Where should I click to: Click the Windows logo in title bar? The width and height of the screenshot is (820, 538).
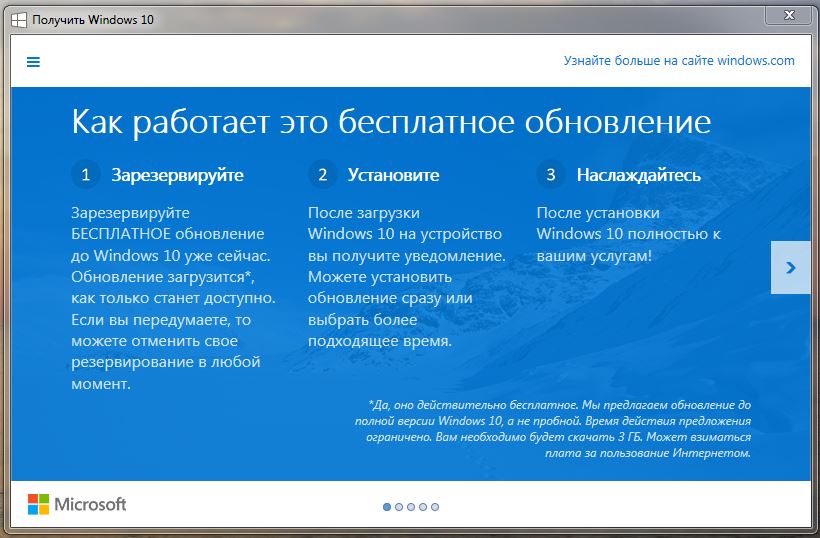pos(19,20)
